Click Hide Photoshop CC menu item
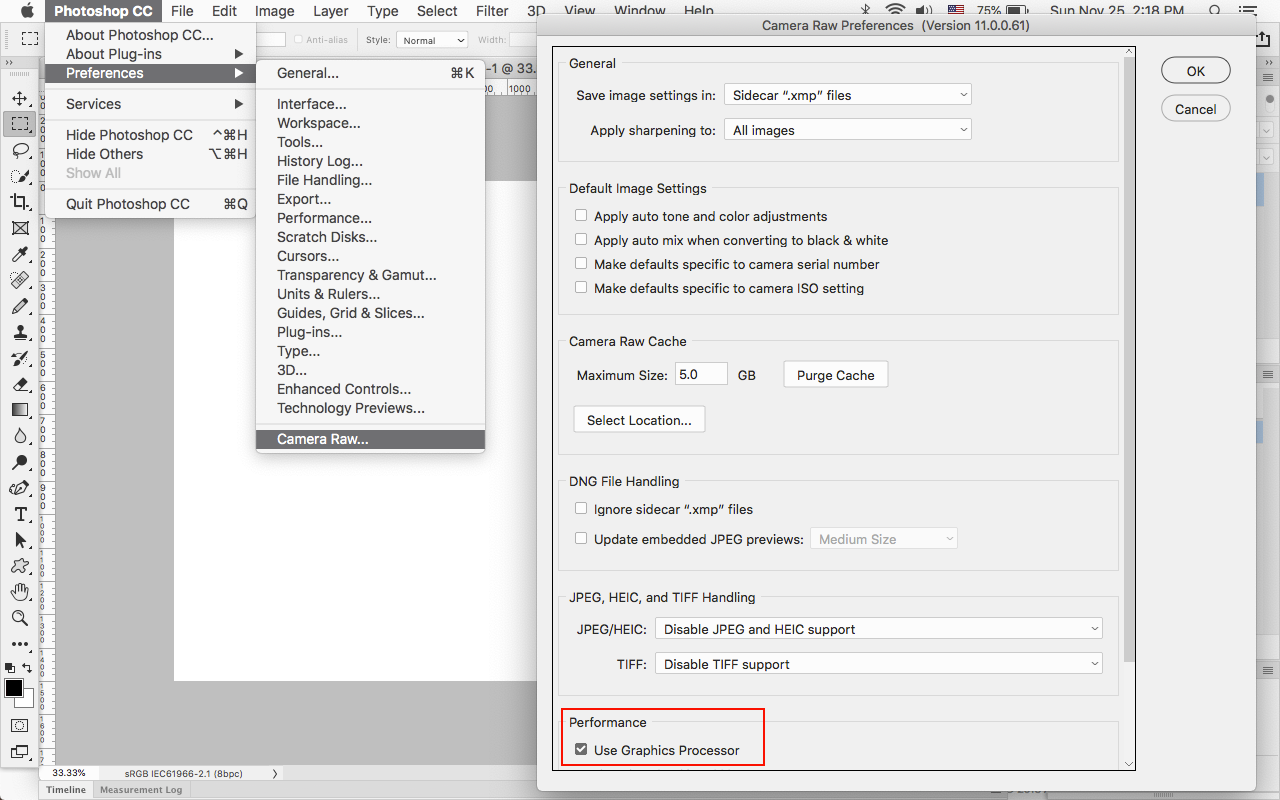Image resolution: width=1280 pixels, height=800 pixels. tap(150, 135)
